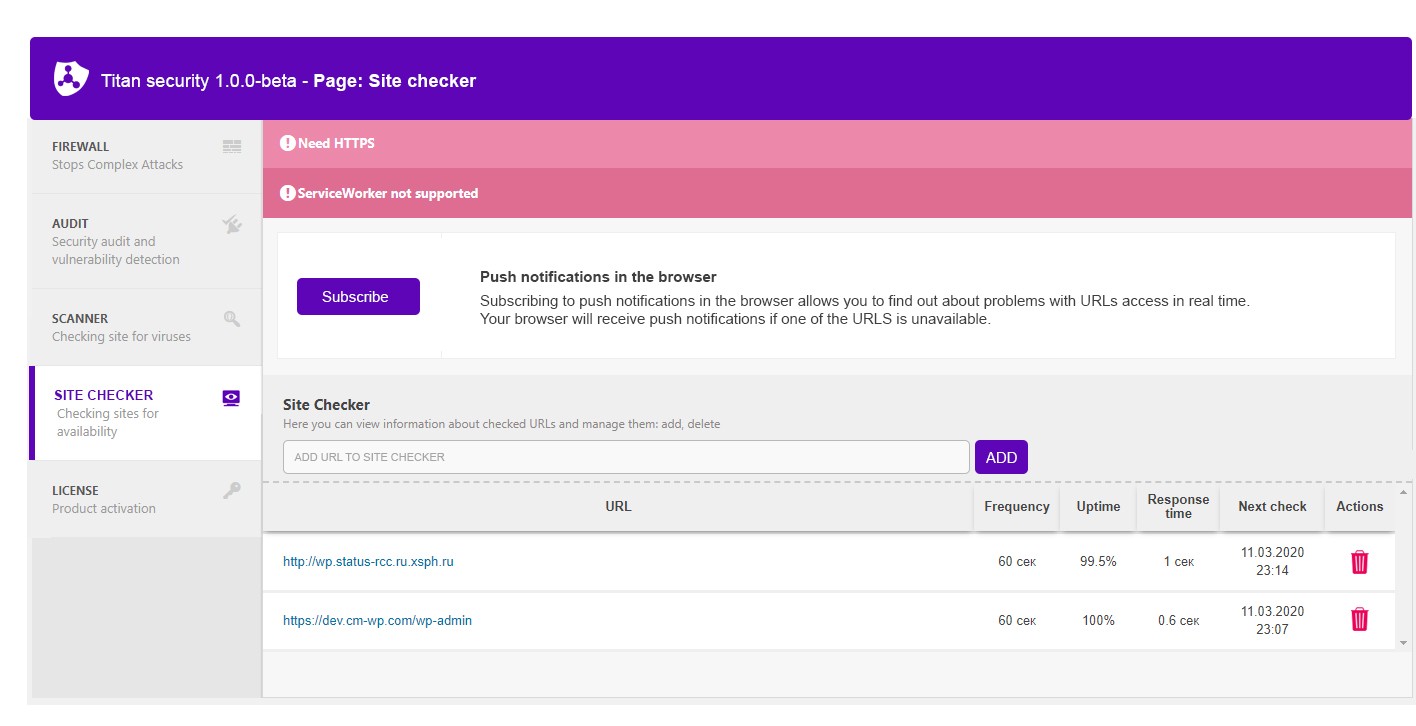Image resolution: width=1416 pixels, height=726 pixels.
Task: Open the License product activation page
Action: coord(146,499)
